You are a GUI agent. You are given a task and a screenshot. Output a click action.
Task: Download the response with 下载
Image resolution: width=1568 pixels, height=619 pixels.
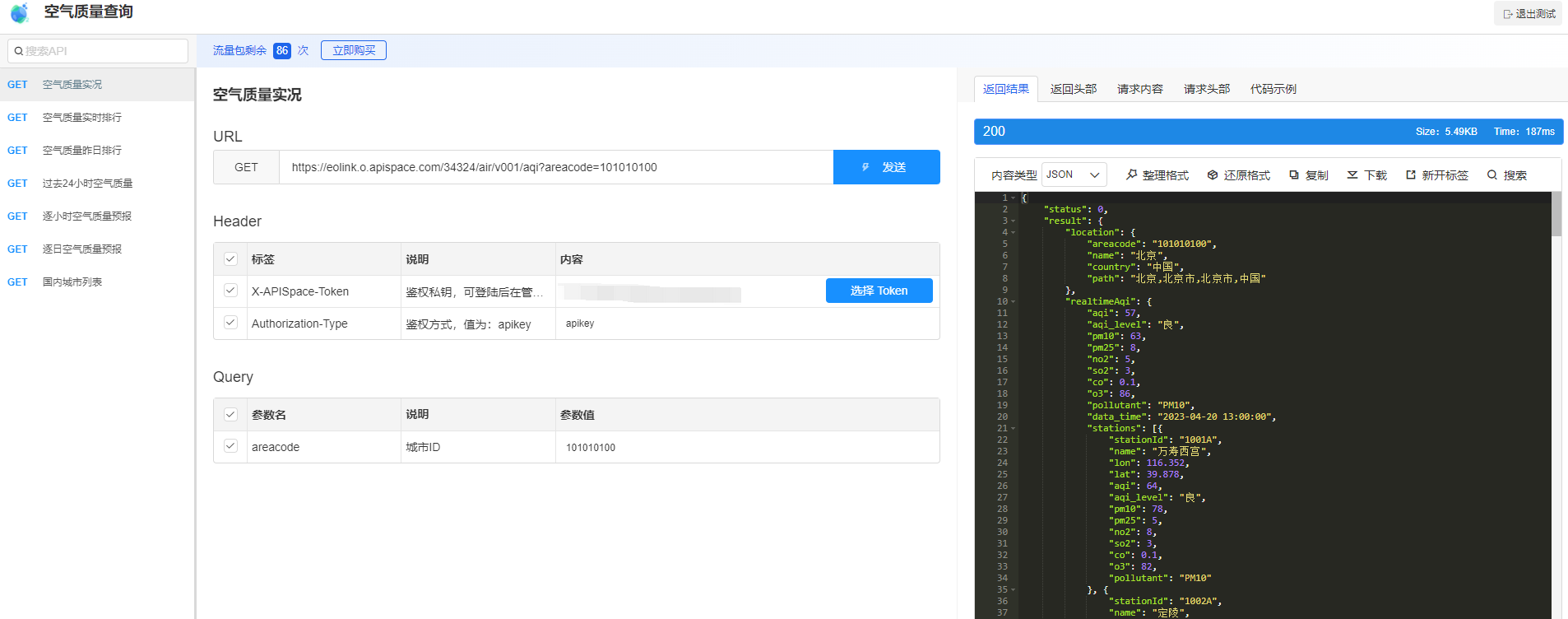pos(1367,175)
